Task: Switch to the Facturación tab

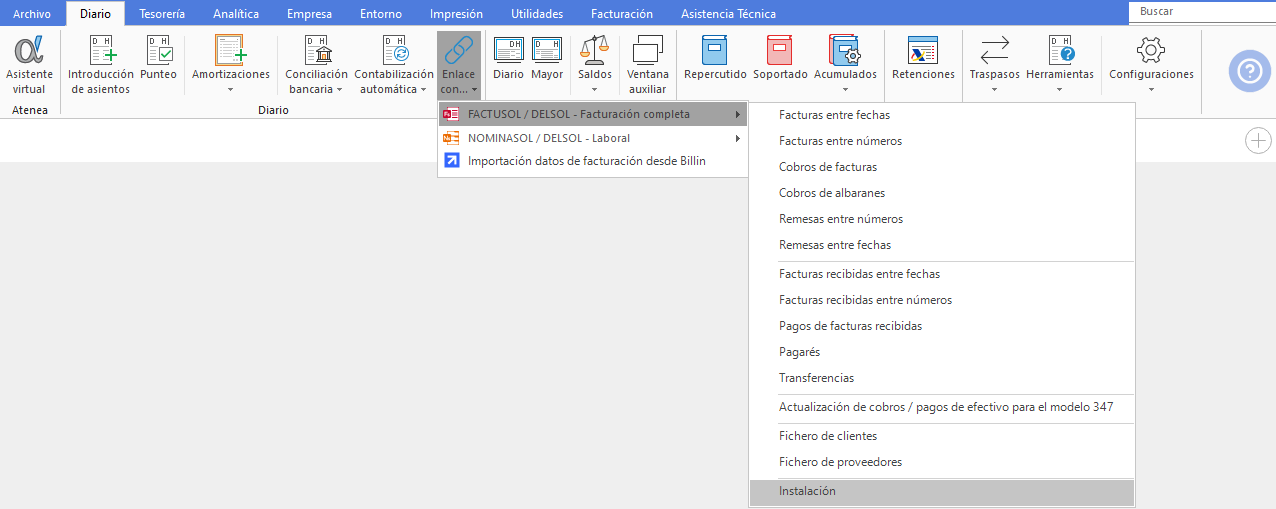Action: coord(622,14)
